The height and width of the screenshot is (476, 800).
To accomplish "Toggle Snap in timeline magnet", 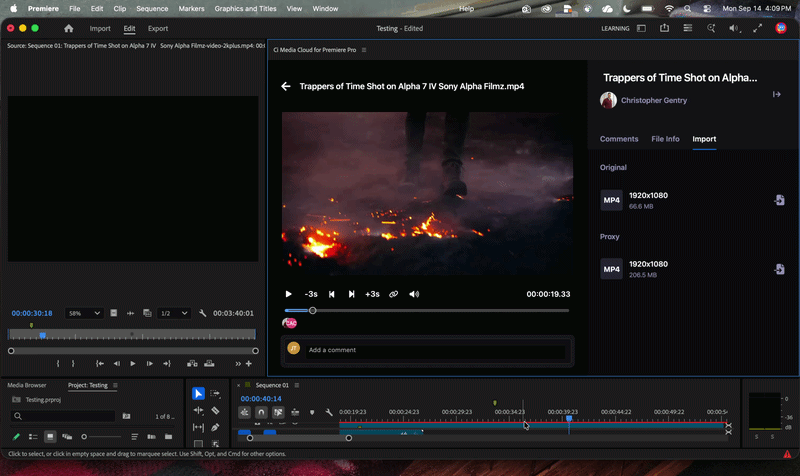I will 261,412.
